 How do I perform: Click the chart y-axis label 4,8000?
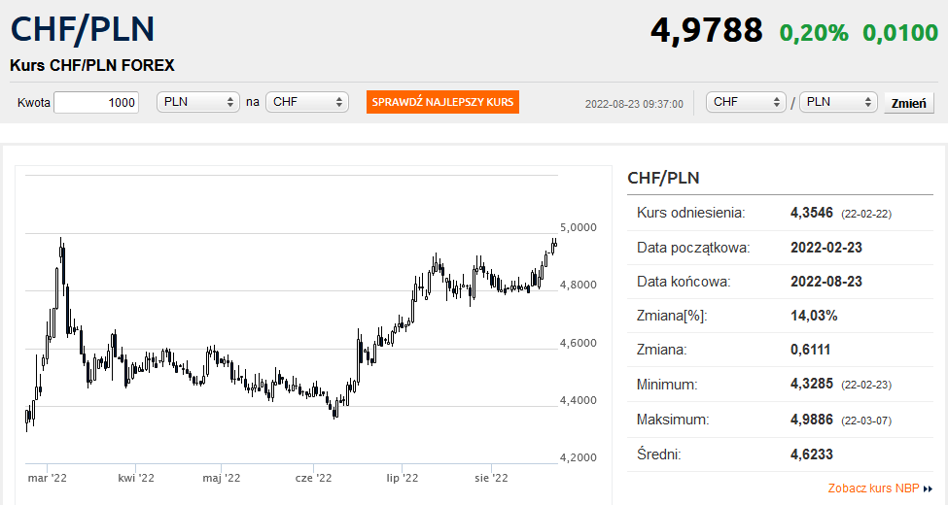[578, 285]
